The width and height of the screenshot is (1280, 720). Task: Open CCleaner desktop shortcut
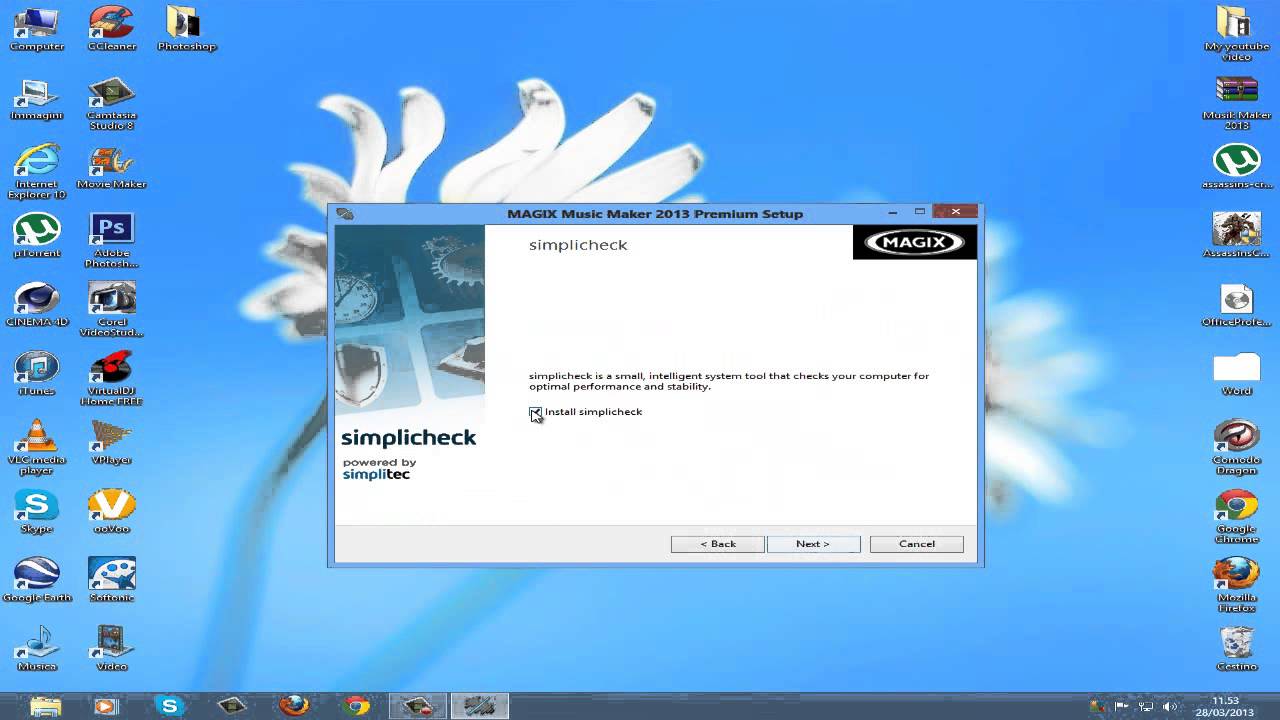[111, 29]
